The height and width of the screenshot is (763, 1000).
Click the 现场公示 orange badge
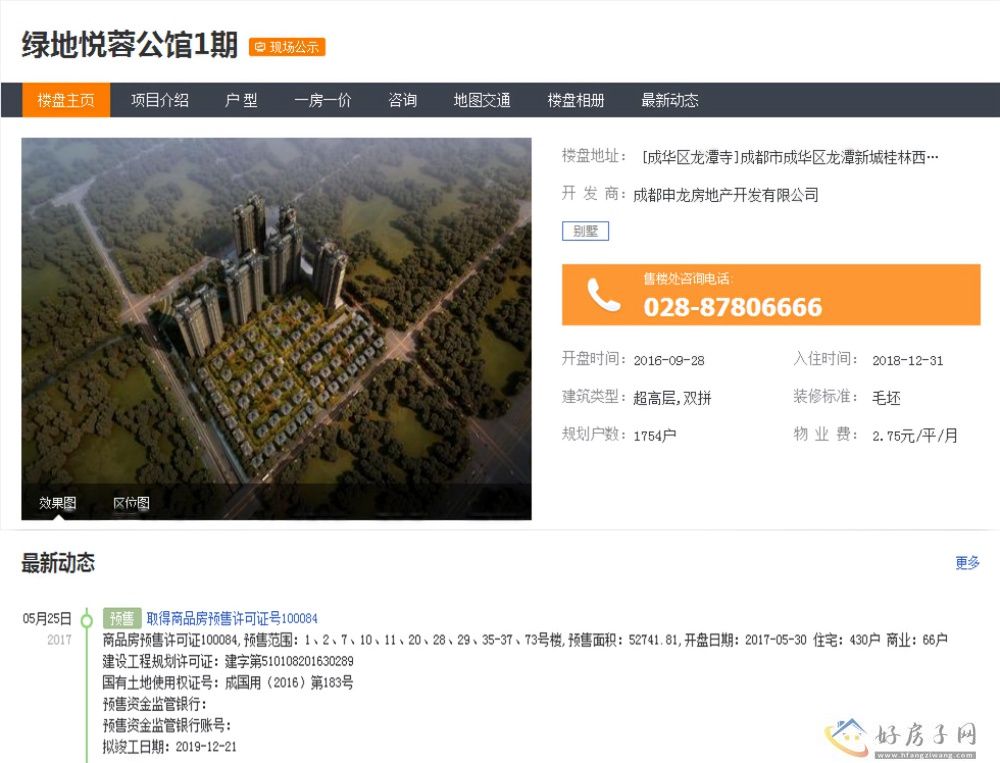(287, 47)
